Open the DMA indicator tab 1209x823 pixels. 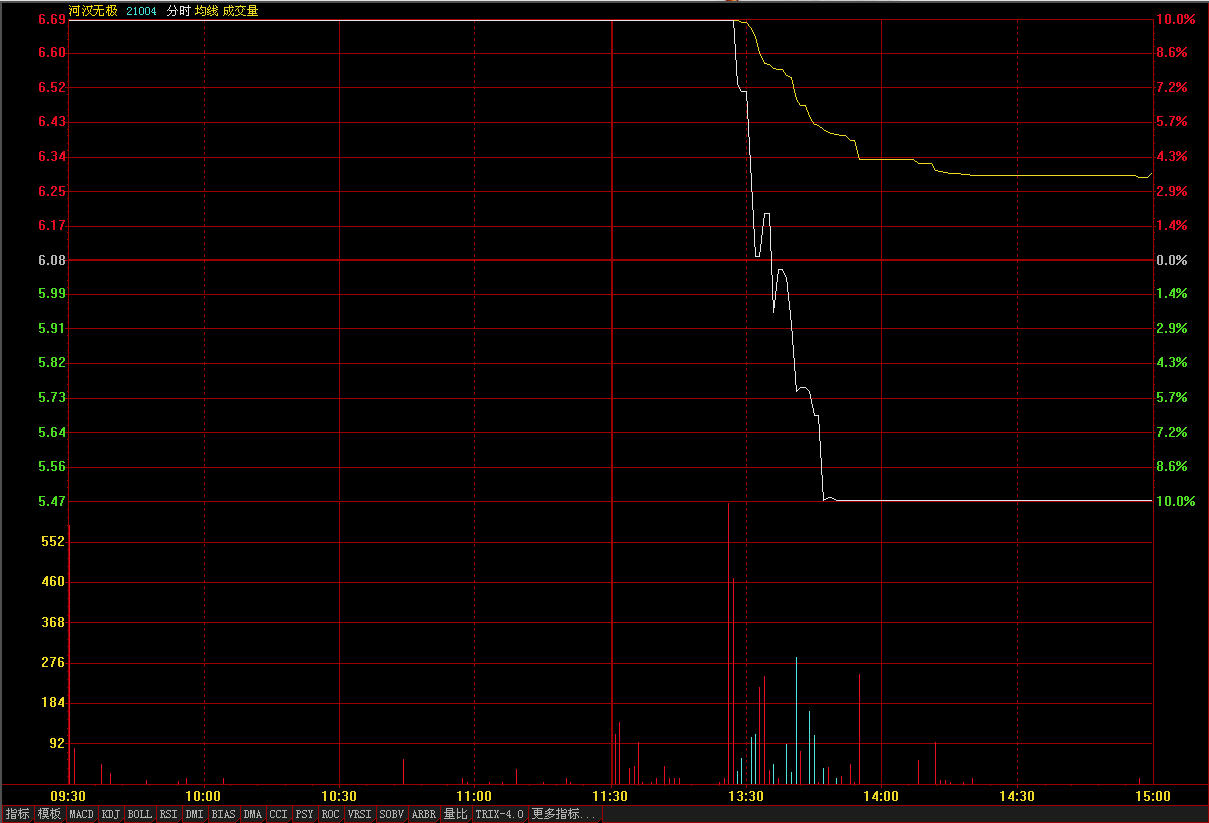pyautogui.click(x=252, y=814)
